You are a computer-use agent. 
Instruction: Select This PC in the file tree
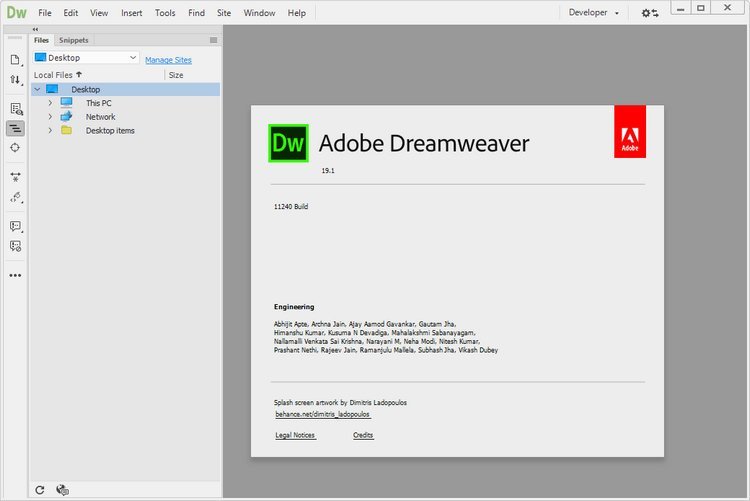point(99,103)
